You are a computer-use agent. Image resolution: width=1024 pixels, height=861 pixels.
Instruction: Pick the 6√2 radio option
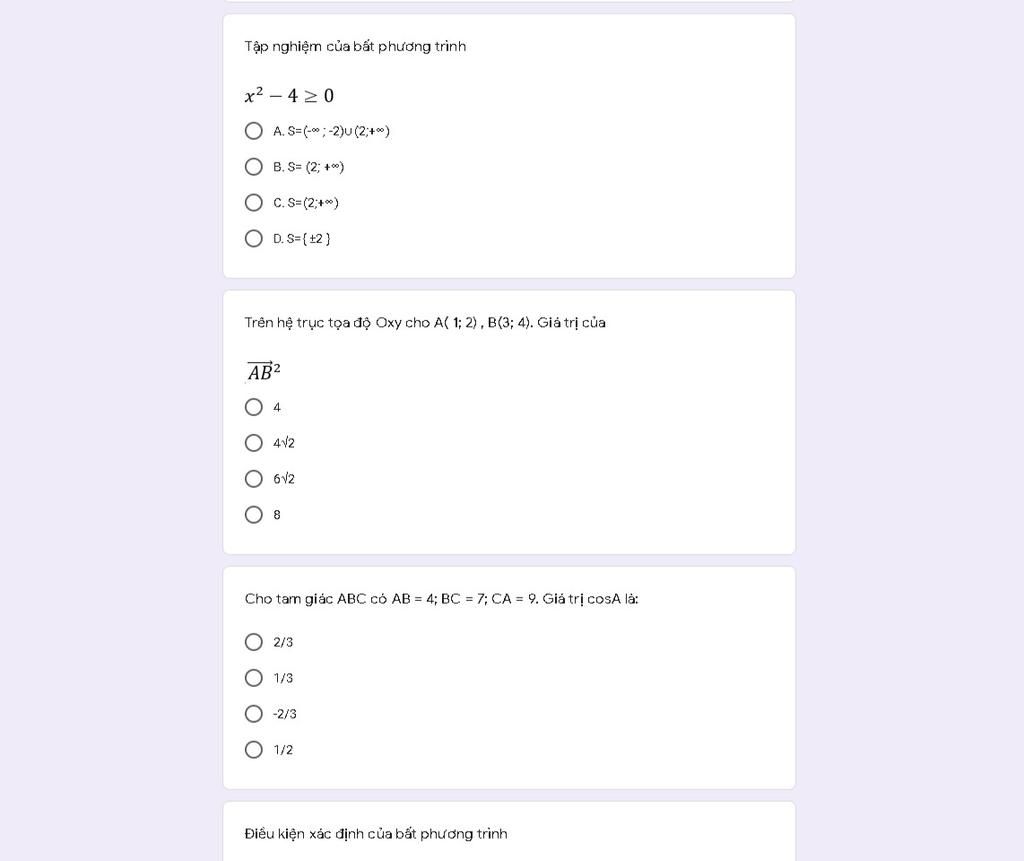(253, 479)
